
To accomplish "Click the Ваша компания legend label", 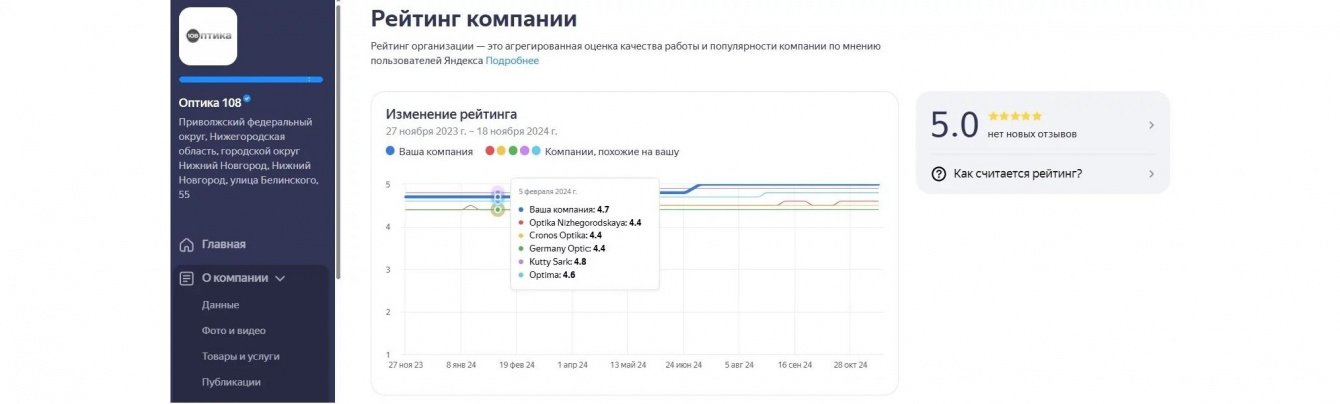I will [x=436, y=151].
